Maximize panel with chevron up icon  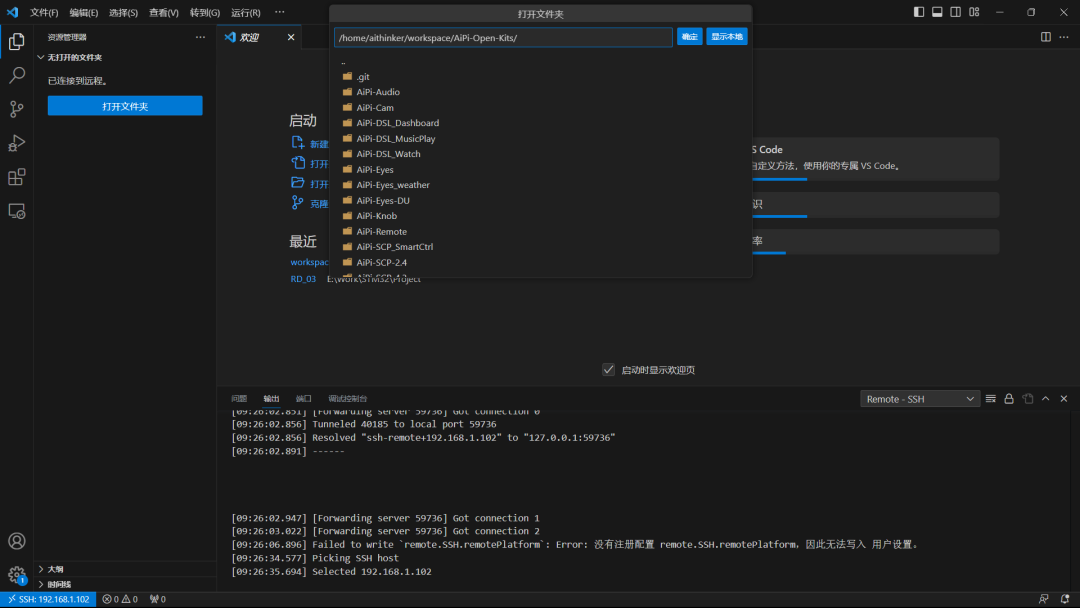1046,399
